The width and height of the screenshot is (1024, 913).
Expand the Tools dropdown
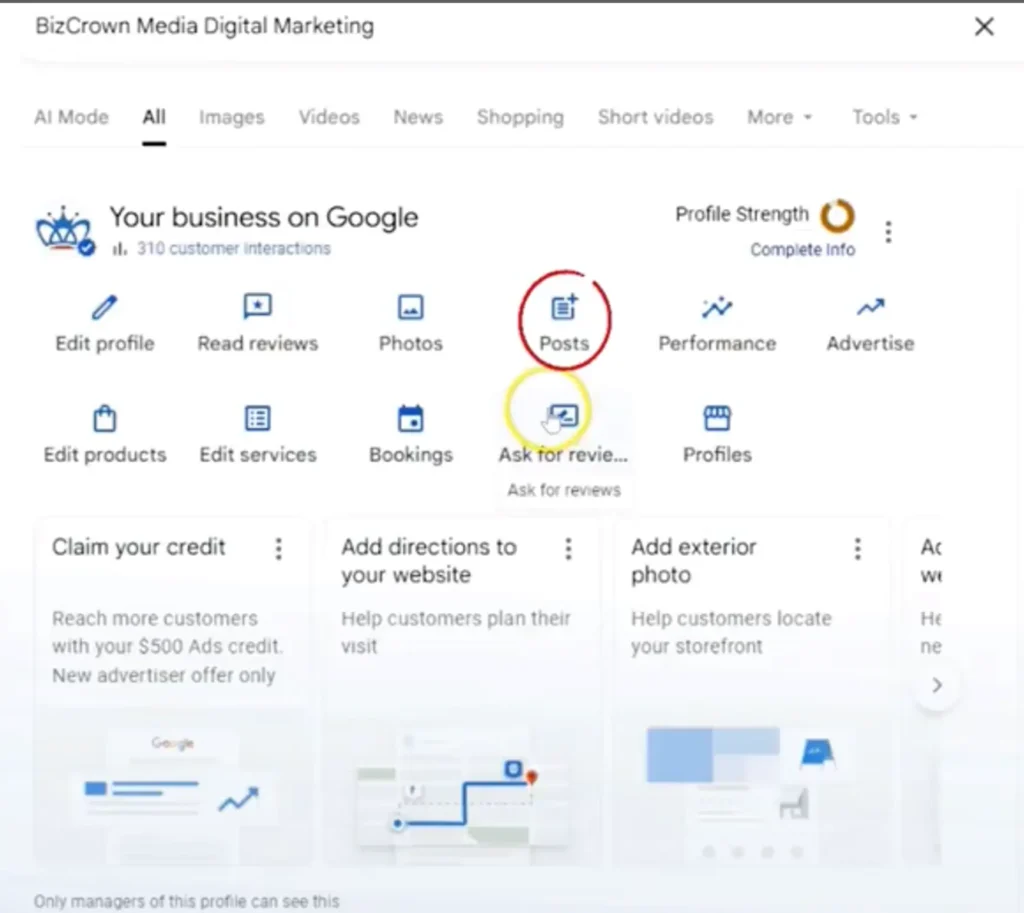click(x=884, y=117)
